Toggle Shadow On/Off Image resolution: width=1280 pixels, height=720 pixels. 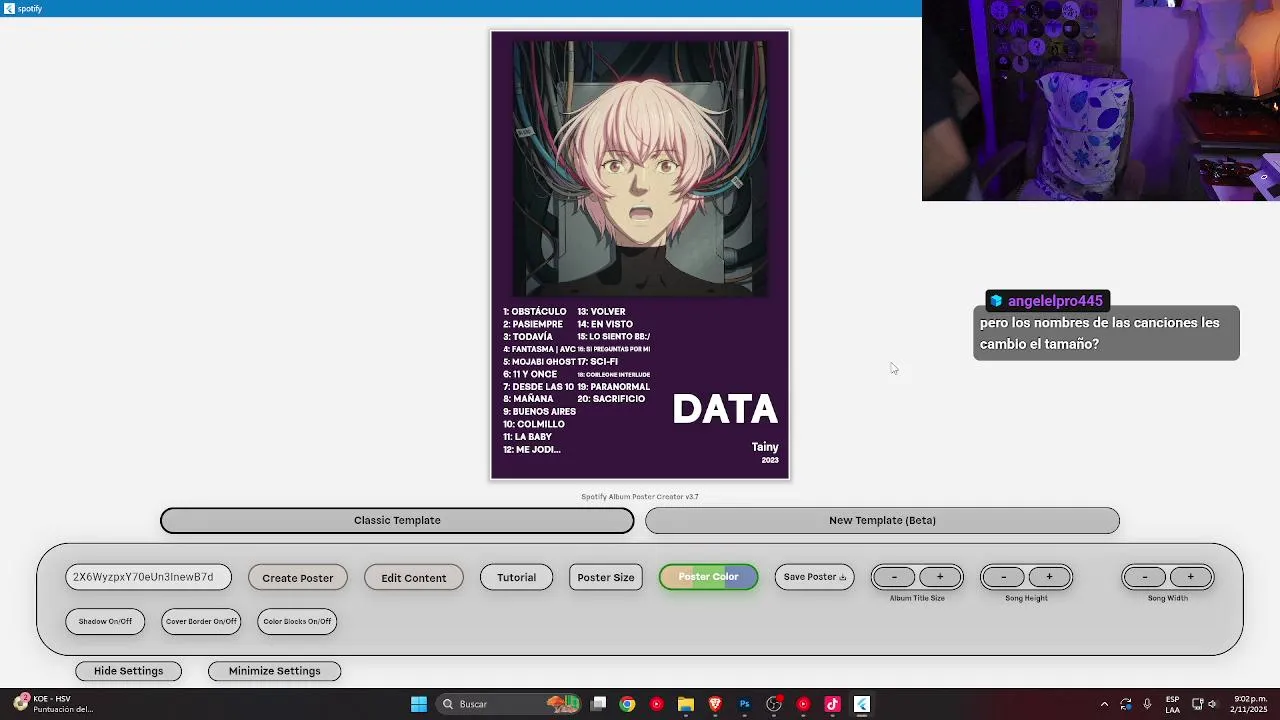tap(105, 621)
